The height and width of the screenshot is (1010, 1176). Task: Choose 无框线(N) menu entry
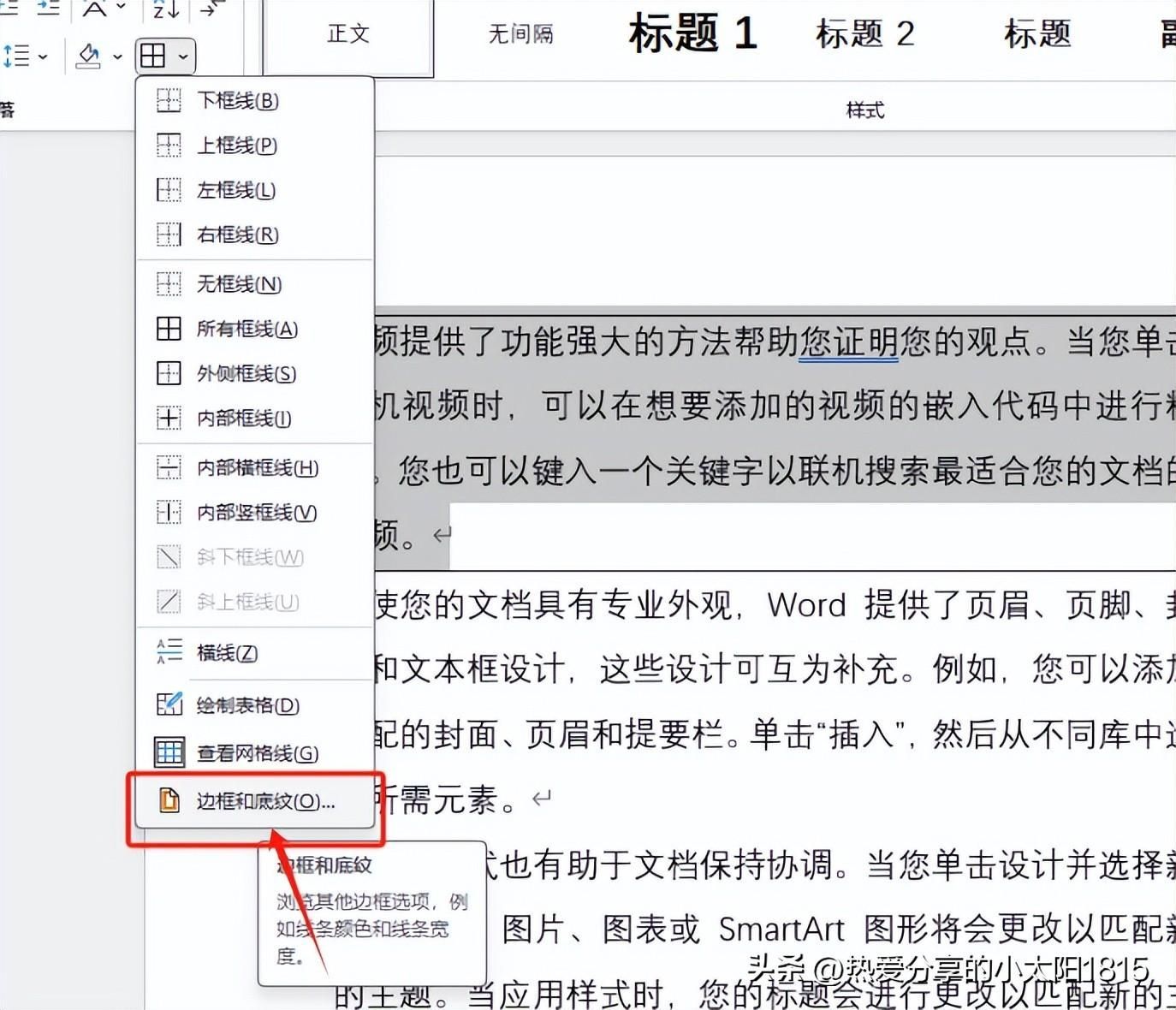pos(255,284)
